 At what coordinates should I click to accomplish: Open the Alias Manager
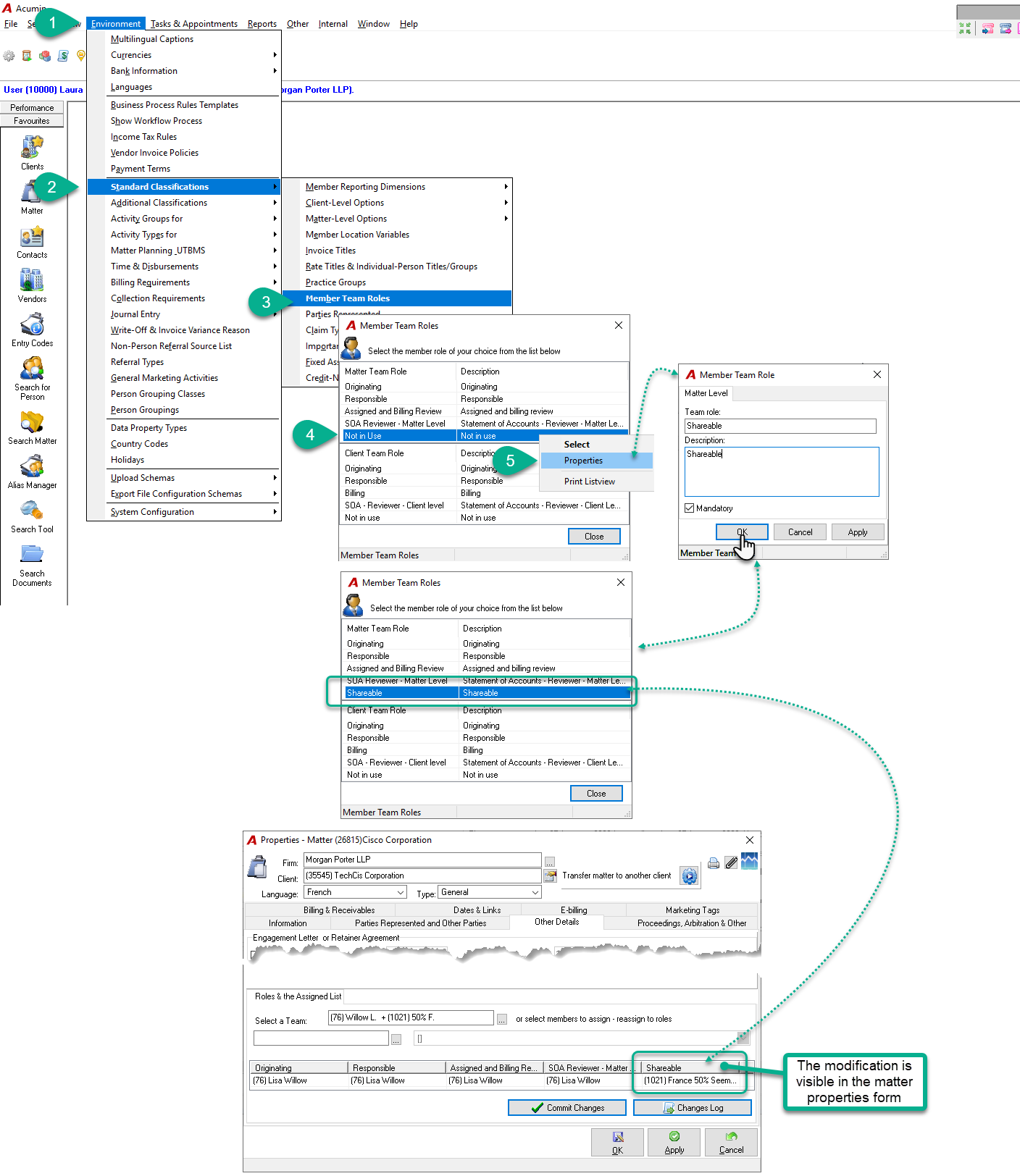click(x=32, y=472)
